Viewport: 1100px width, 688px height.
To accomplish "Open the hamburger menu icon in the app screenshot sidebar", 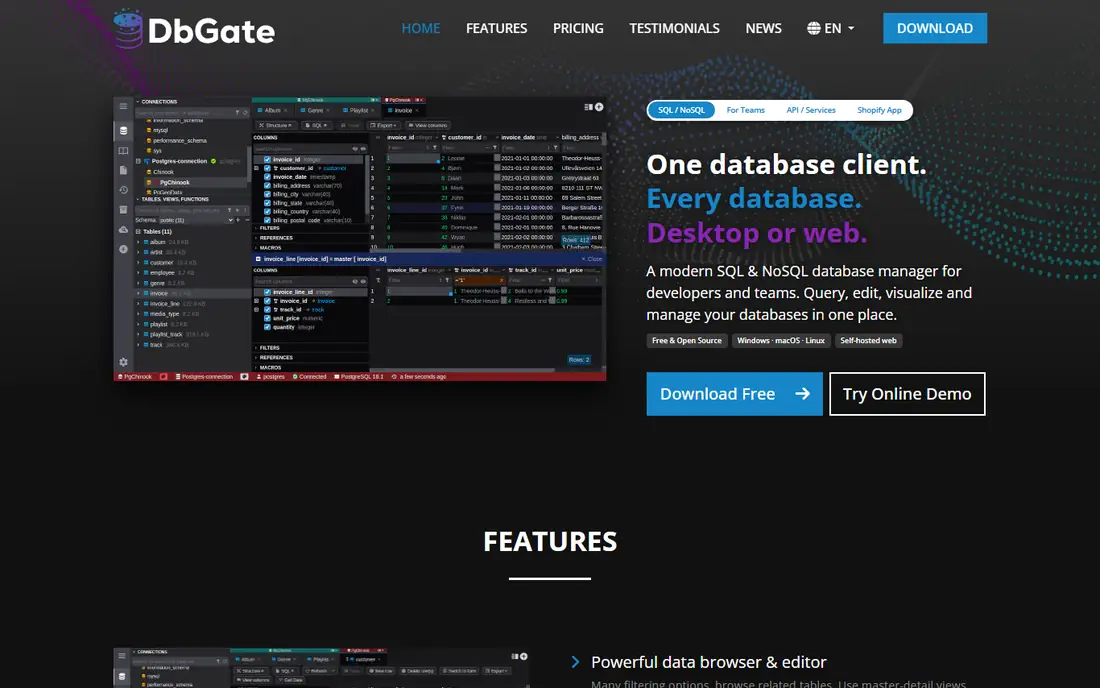I will click(x=123, y=106).
